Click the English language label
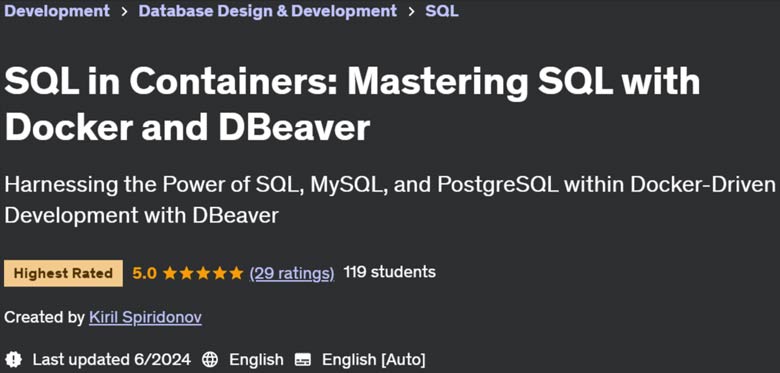 [x=256, y=359]
